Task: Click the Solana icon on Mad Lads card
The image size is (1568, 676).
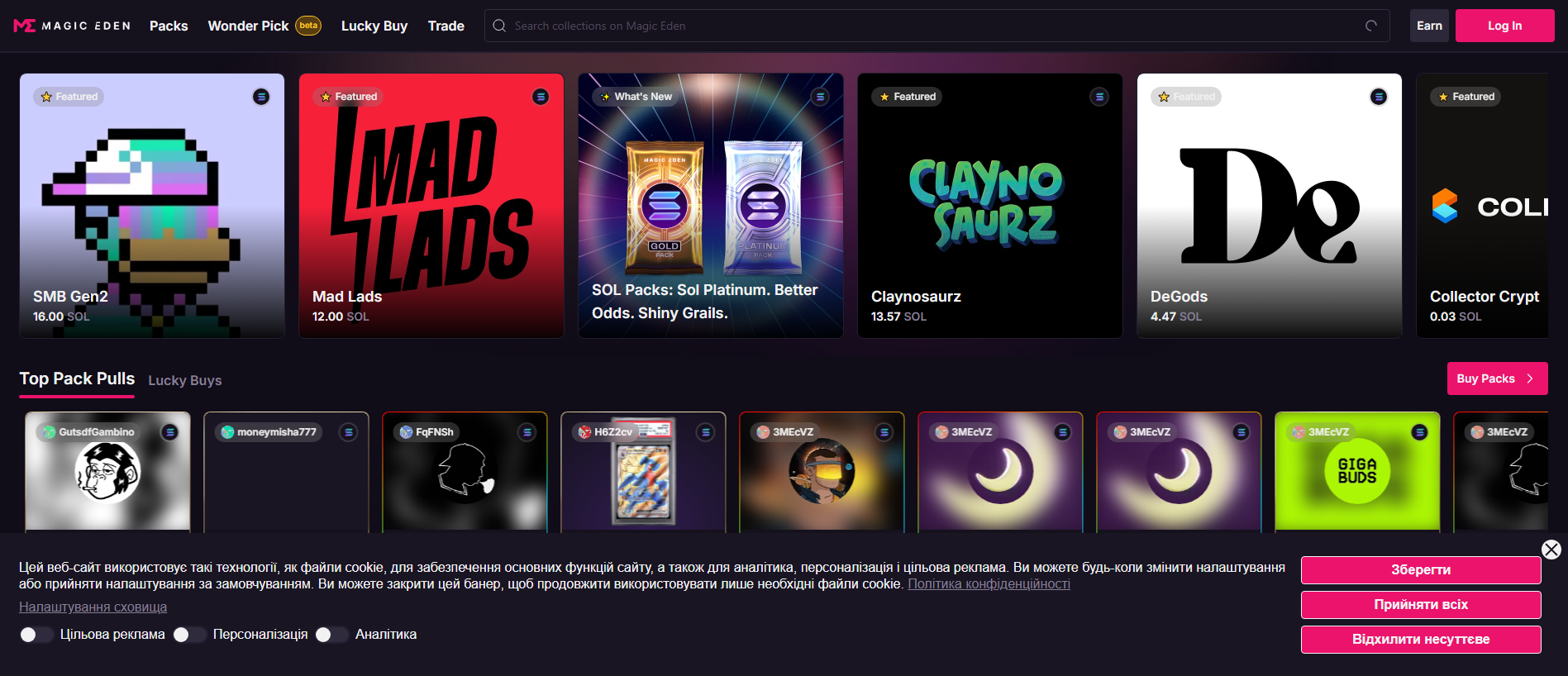Action: 541,97
